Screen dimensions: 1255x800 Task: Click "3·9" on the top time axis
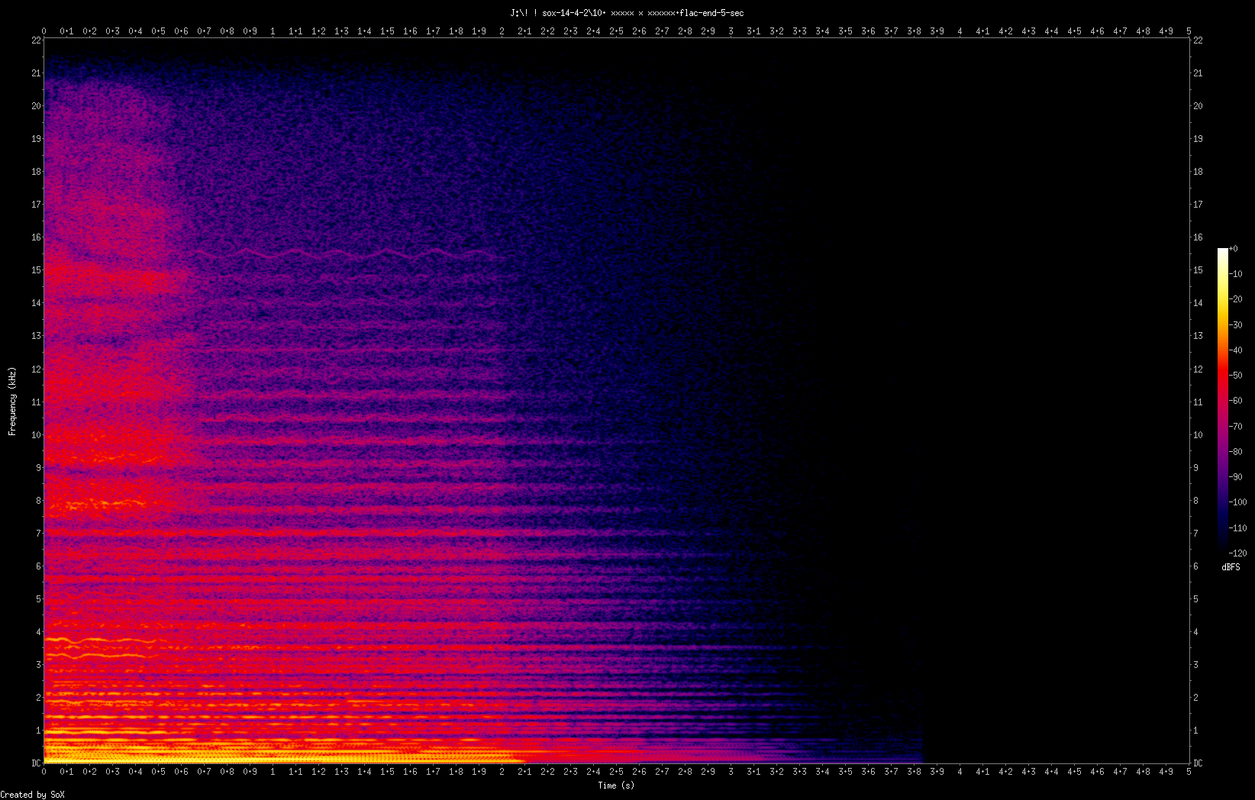click(x=937, y=31)
